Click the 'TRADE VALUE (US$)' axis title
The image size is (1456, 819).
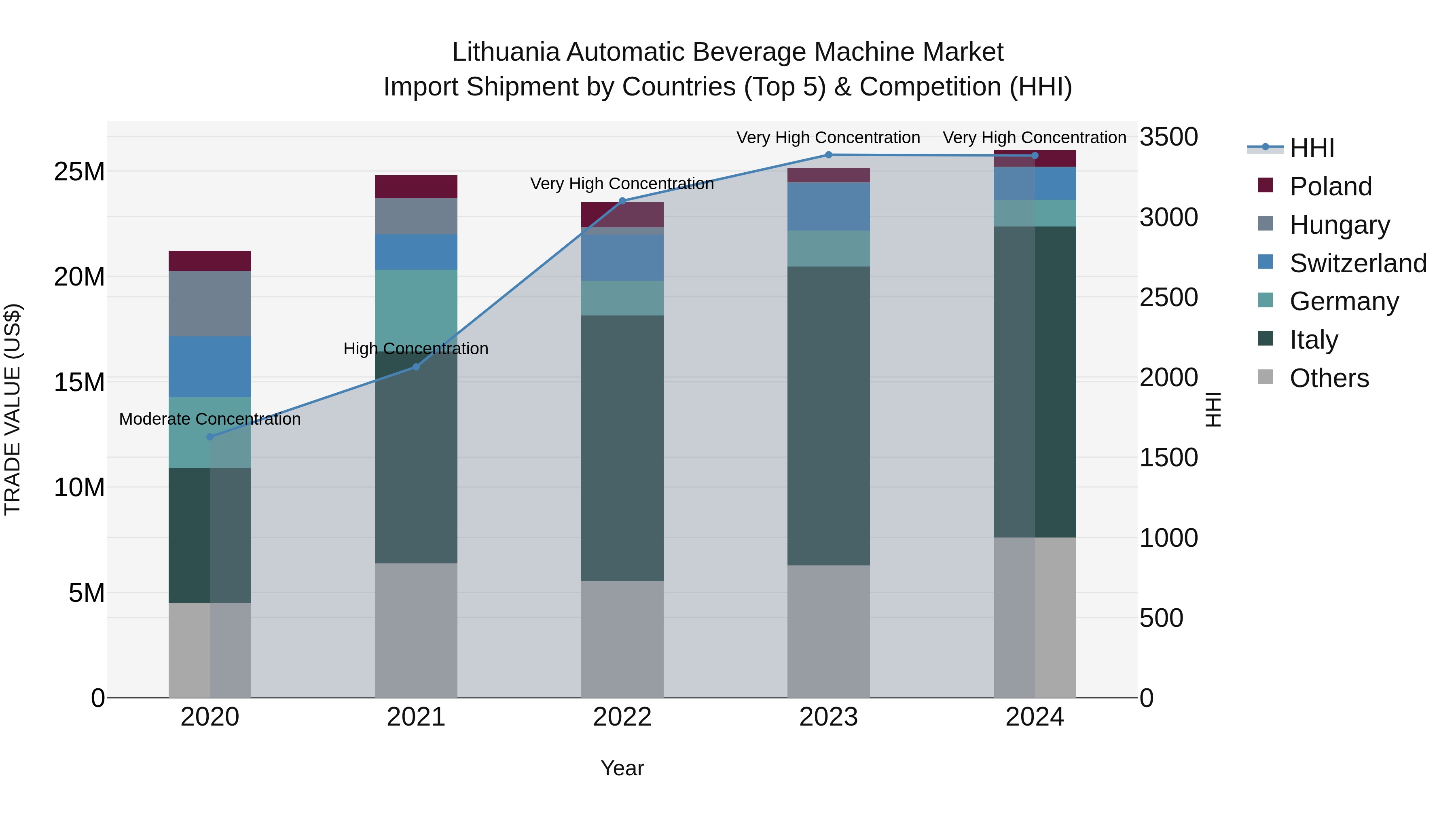tap(13, 409)
